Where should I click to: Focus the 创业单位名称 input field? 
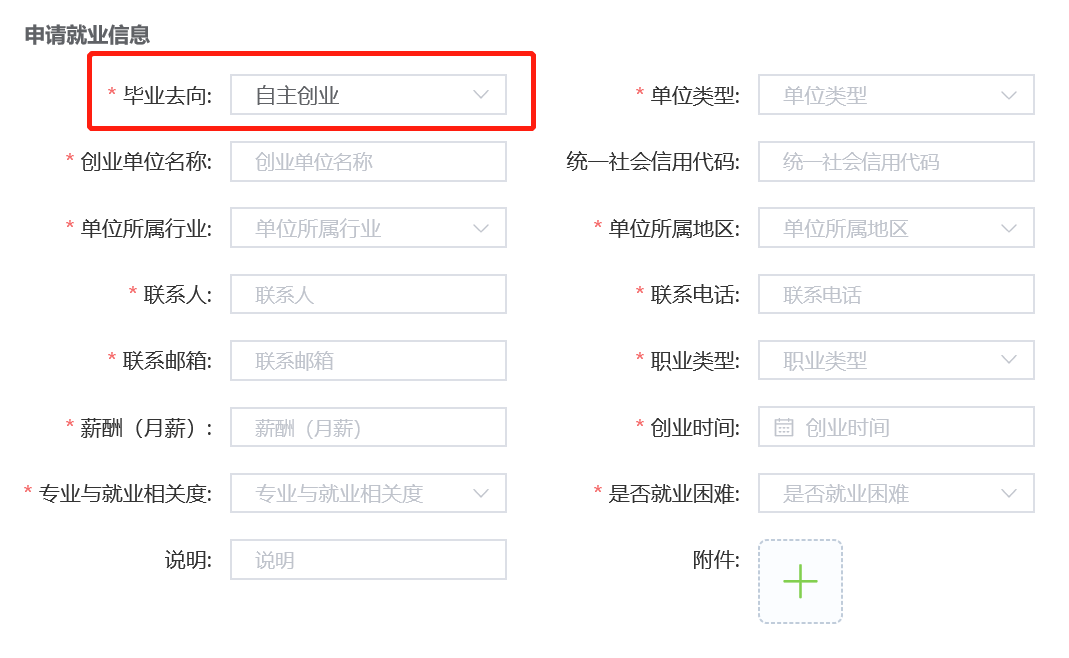point(368,162)
